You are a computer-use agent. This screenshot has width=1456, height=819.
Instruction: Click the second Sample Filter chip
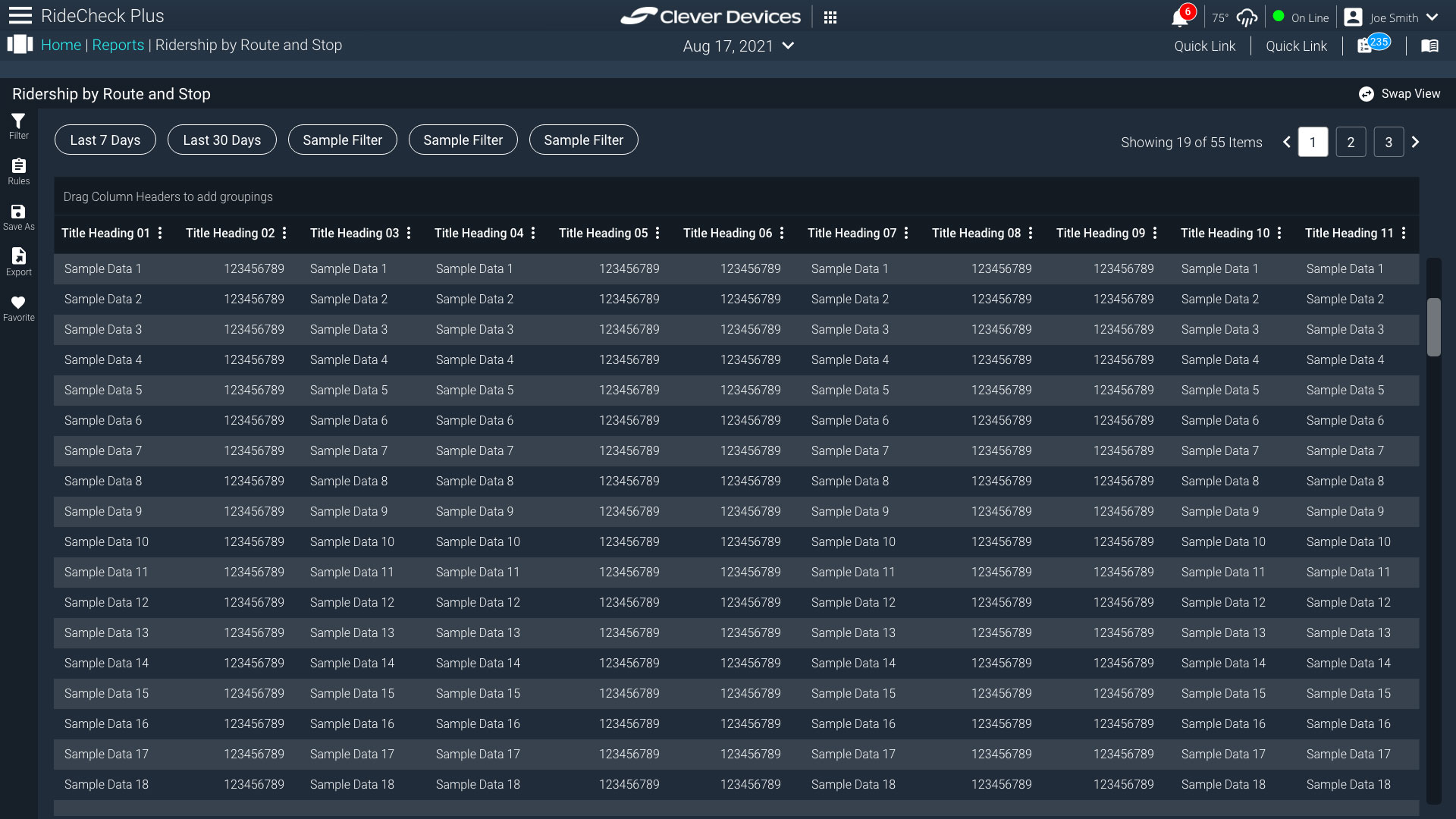point(463,140)
